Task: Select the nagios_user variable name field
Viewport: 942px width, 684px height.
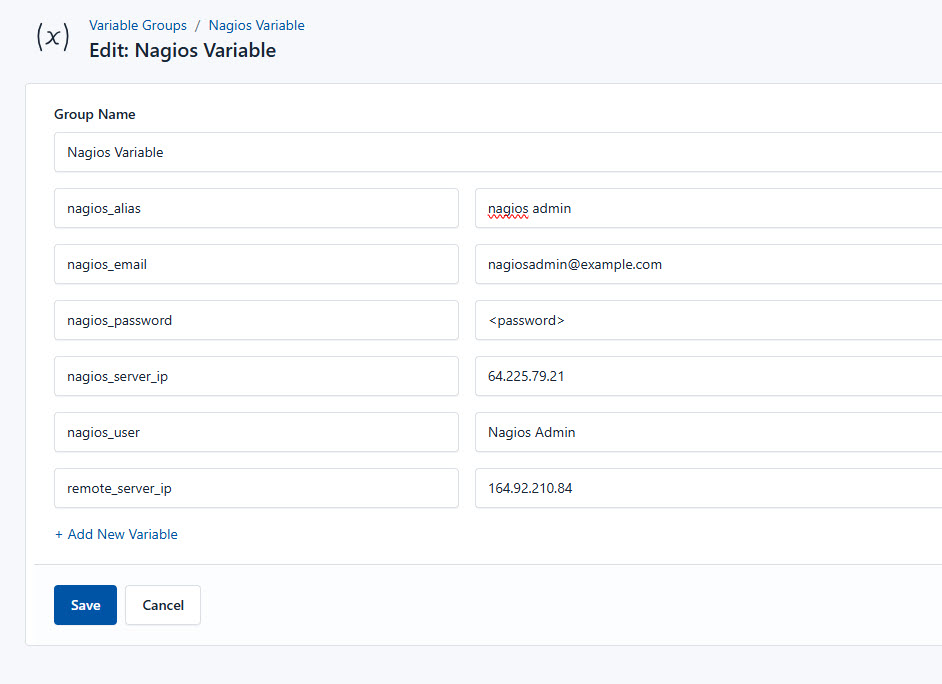Action: click(x=256, y=432)
